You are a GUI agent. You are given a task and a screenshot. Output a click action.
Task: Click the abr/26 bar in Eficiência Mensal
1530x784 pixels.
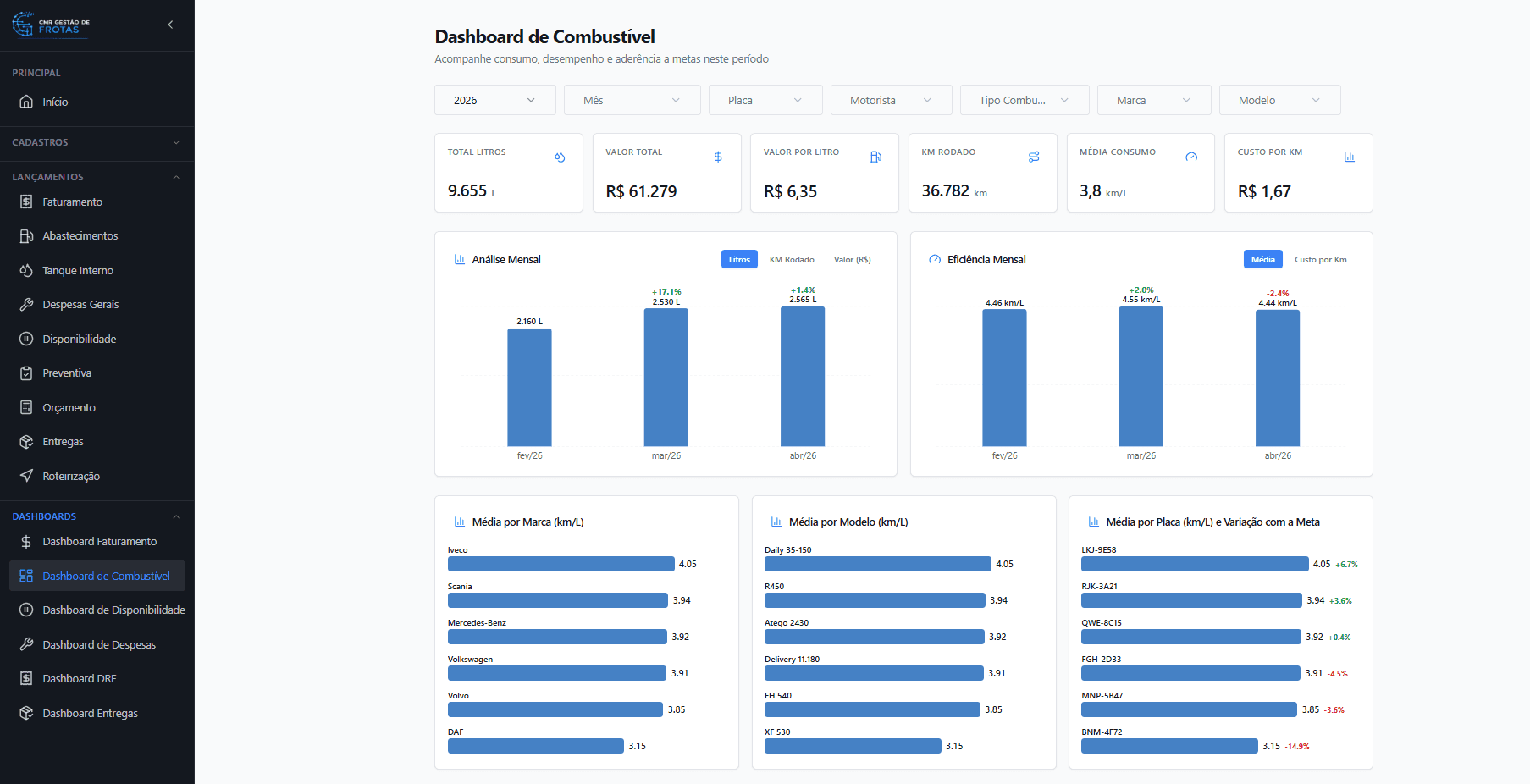click(x=1278, y=378)
